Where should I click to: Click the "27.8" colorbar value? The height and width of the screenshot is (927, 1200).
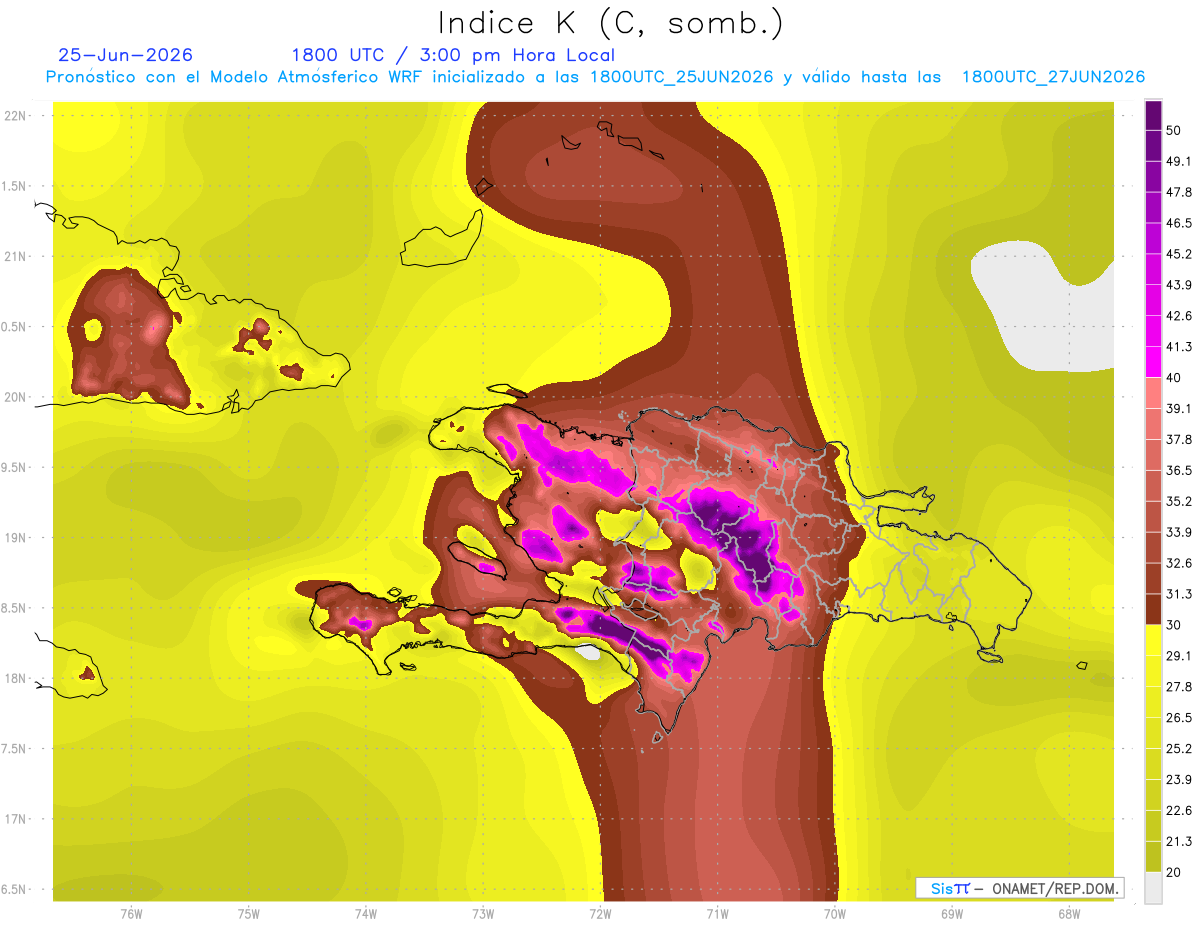1179,687
